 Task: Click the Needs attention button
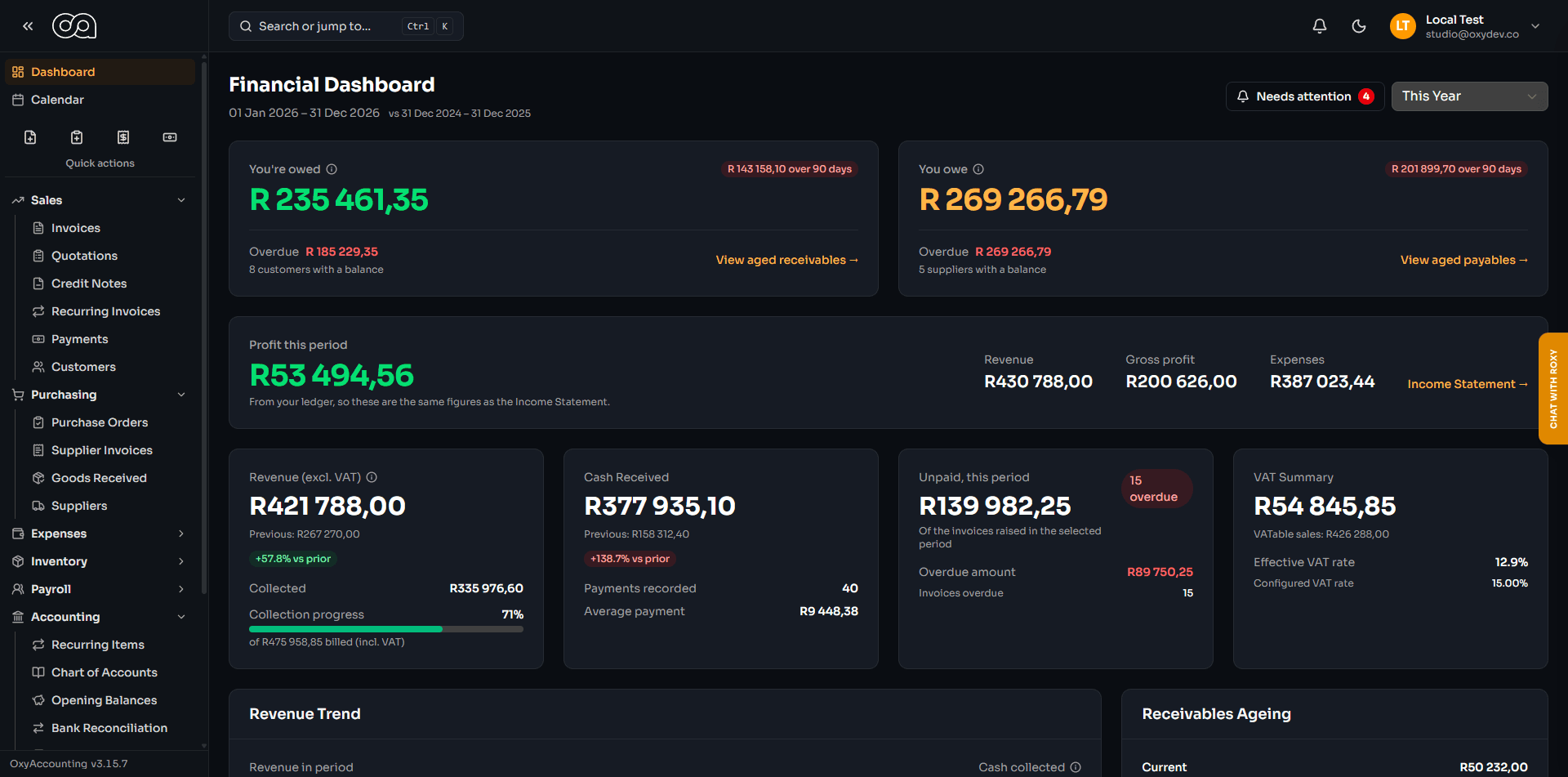pos(1304,96)
